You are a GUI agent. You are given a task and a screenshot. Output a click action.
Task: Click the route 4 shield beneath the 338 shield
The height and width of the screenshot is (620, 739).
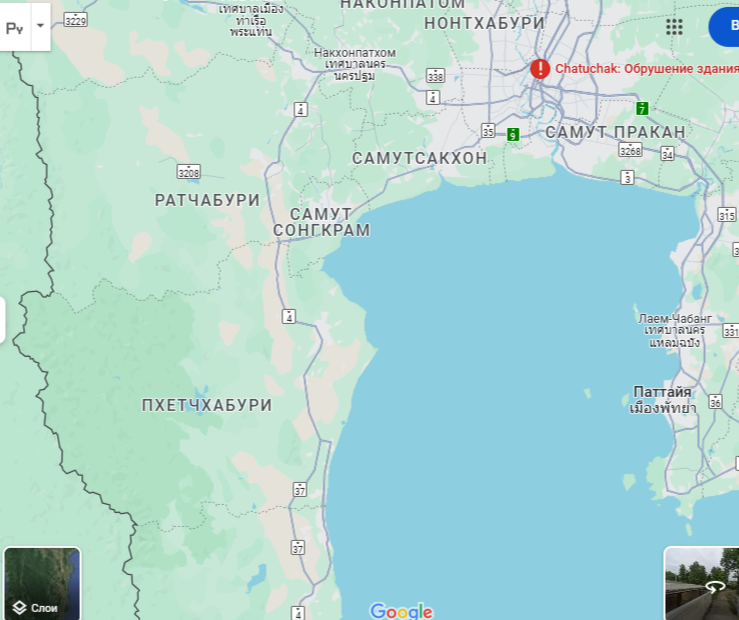click(433, 98)
